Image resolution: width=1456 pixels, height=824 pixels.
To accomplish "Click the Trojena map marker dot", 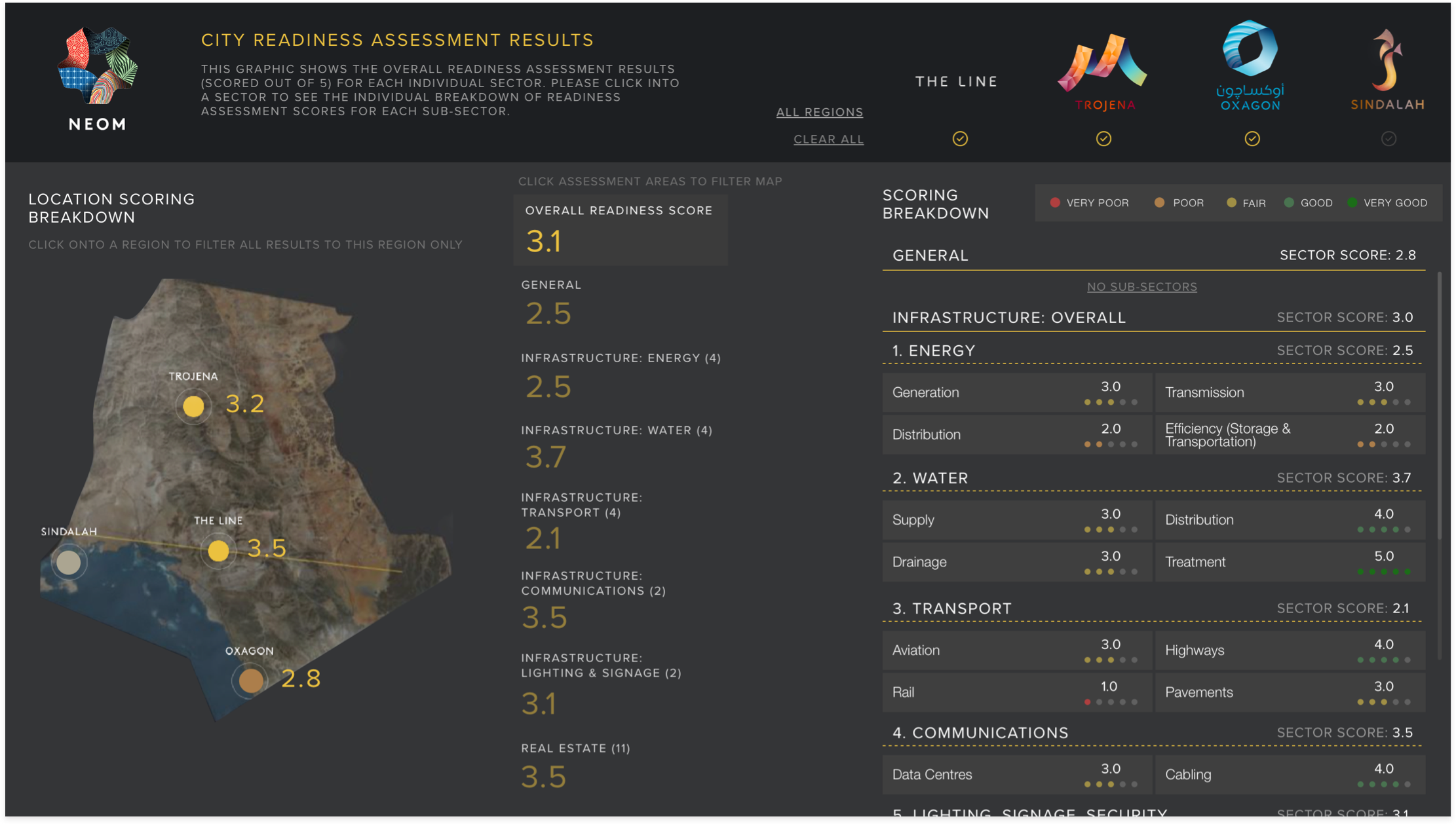I will (x=193, y=406).
